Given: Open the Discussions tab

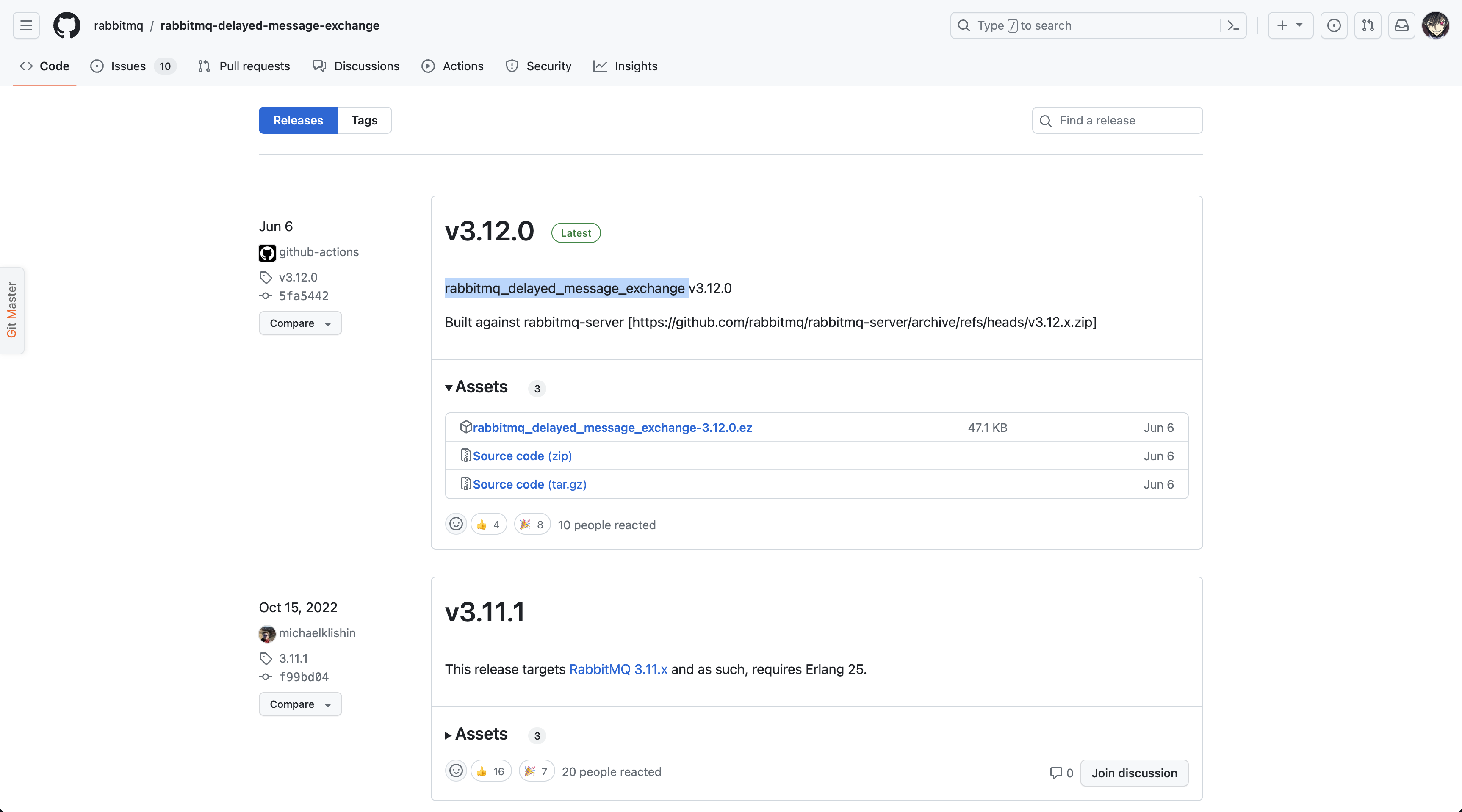Looking at the screenshot, I should click(x=356, y=66).
